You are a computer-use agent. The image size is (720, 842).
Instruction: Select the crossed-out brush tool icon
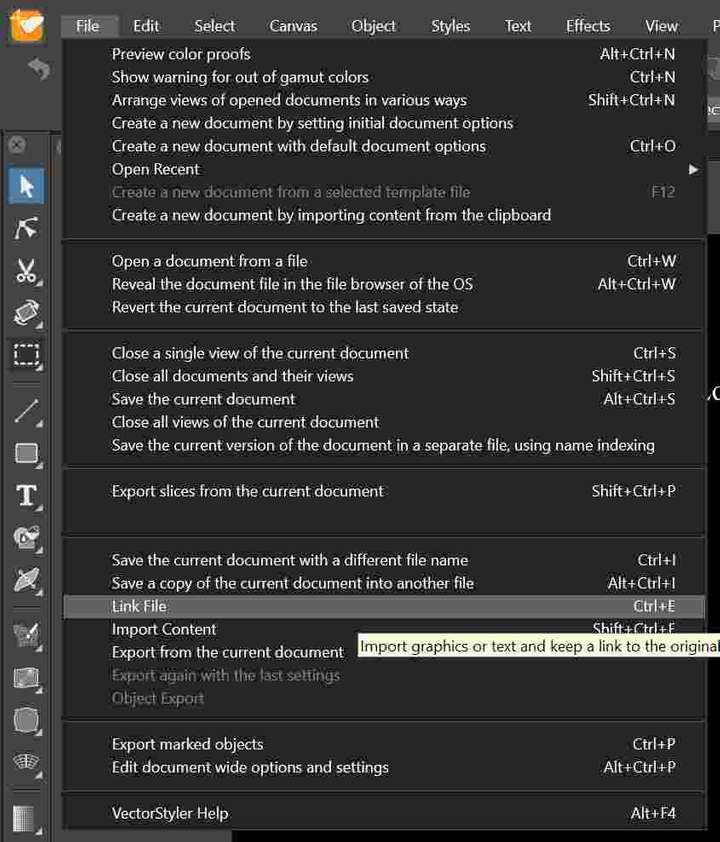[26, 580]
